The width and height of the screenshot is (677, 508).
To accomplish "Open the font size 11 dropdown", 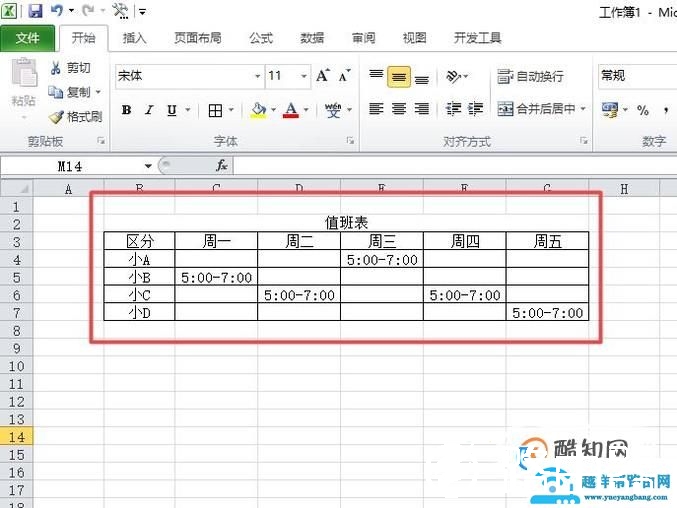I will pos(304,76).
